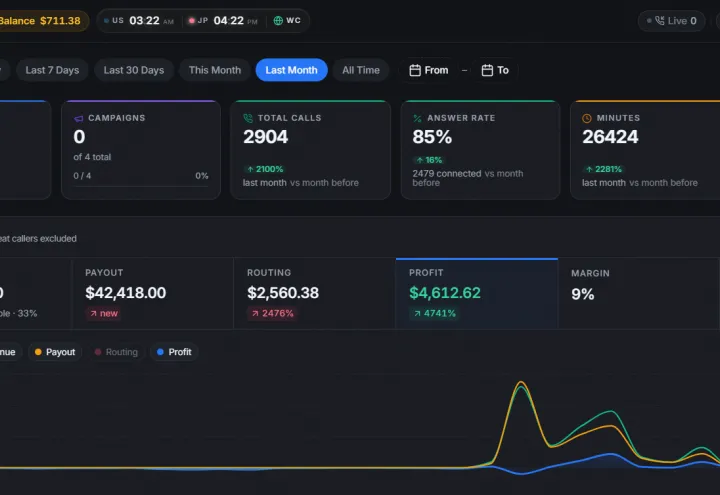
Task: Click the Profit 4741% badge
Action: coord(434,314)
